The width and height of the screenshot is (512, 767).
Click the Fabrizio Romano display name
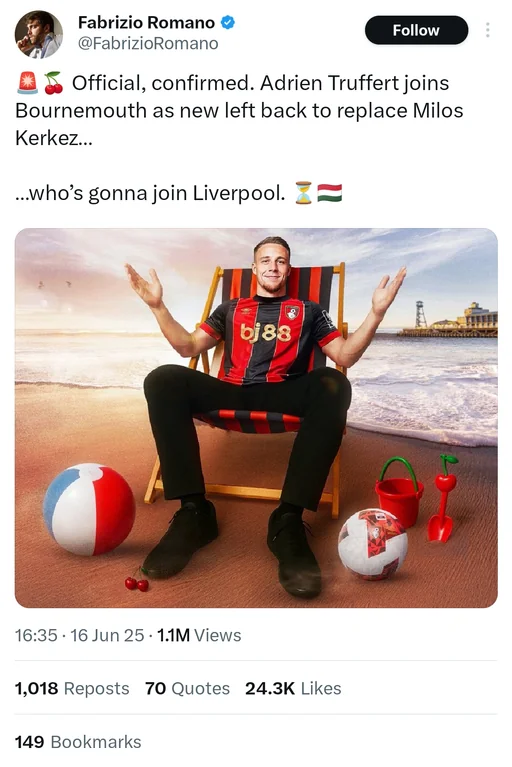pyautogui.click(x=146, y=23)
